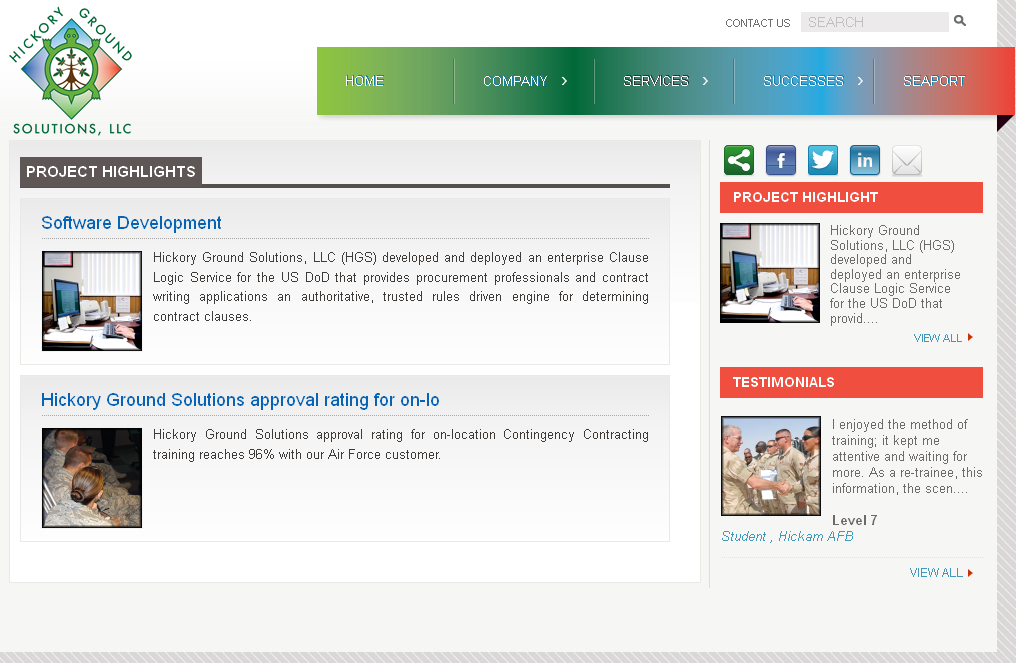Click the Hickory Ground Solutions turtle logo
Image resolution: width=1016 pixels, height=663 pixels.
[71, 70]
